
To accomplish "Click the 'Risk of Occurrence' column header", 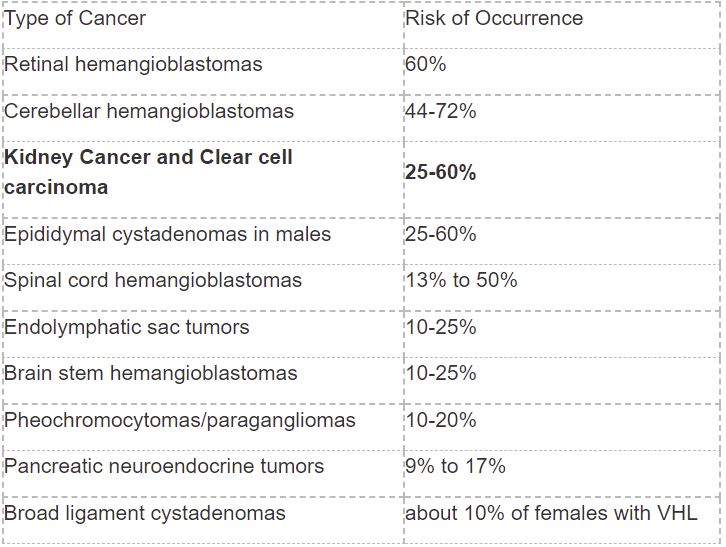I will coord(494,19).
